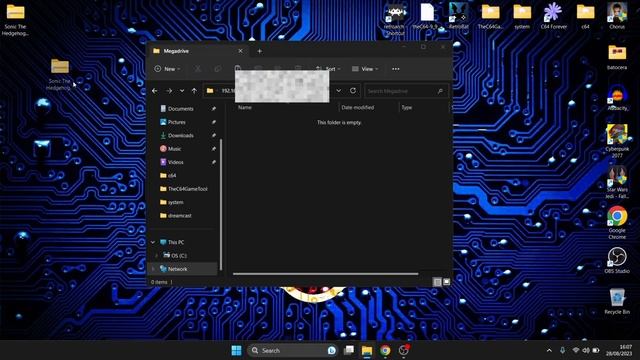This screenshot has height=360, width=640.
Task: Open the New dropdown in Explorer toolbar
Action: [x=167, y=69]
